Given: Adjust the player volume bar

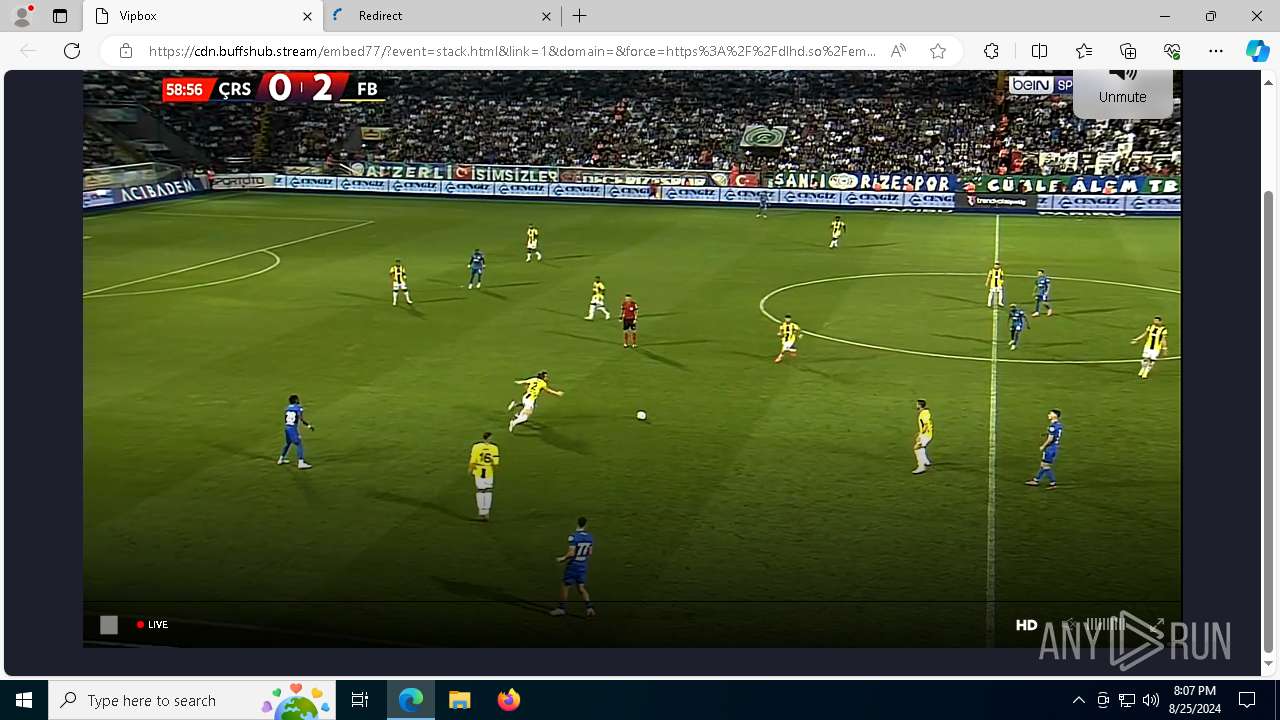Looking at the screenshot, I should point(1105,624).
